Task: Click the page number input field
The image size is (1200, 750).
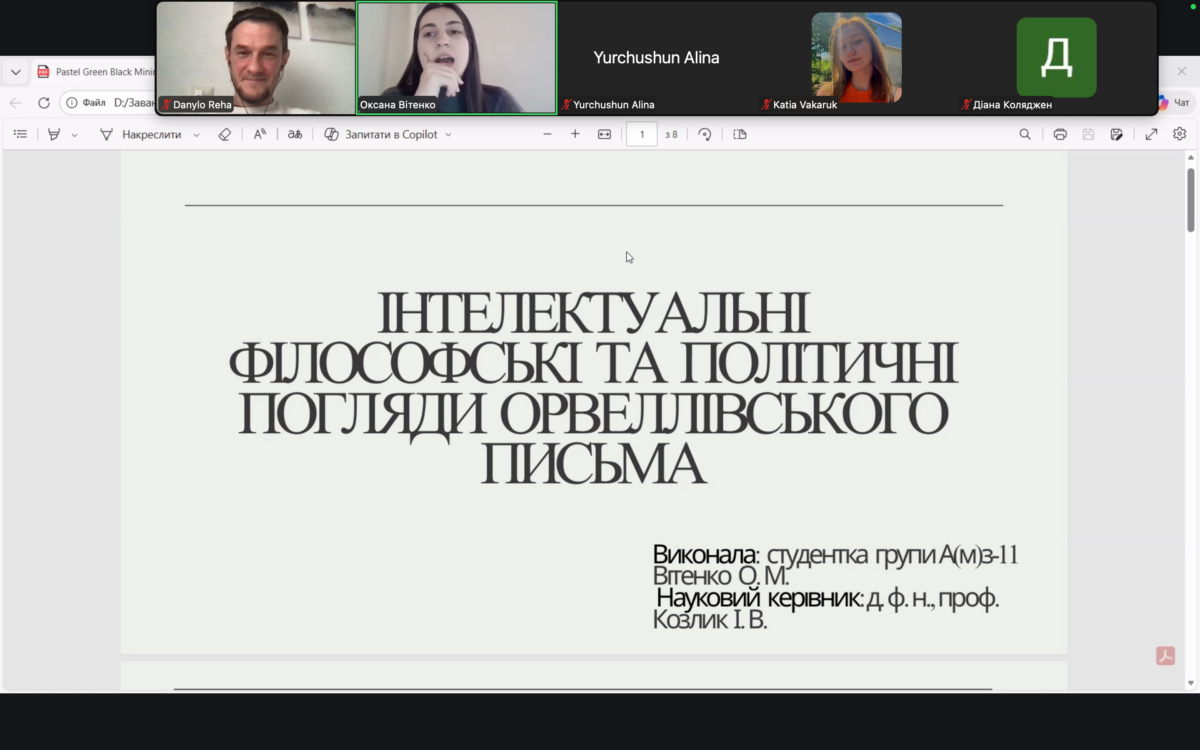Action: [641, 134]
